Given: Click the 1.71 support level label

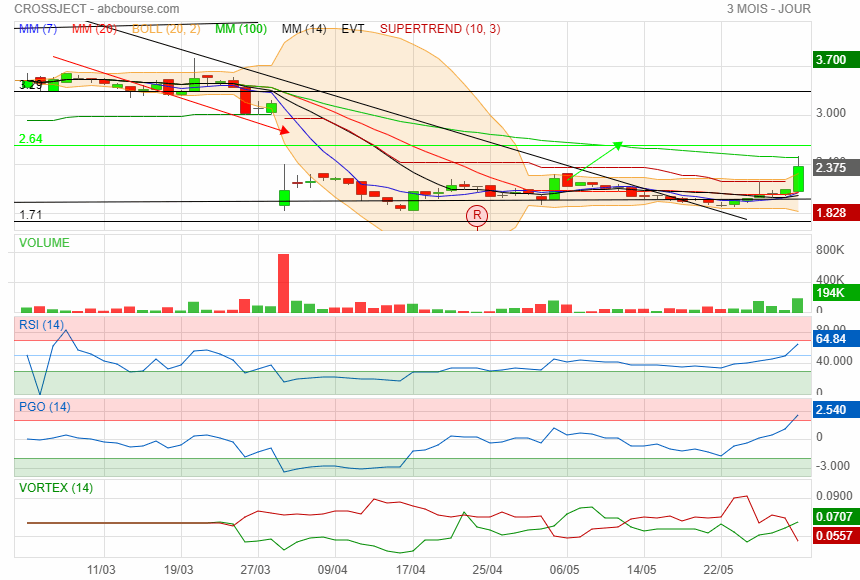Looking at the screenshot, I should pyautogui.click(x=31, y=215).
